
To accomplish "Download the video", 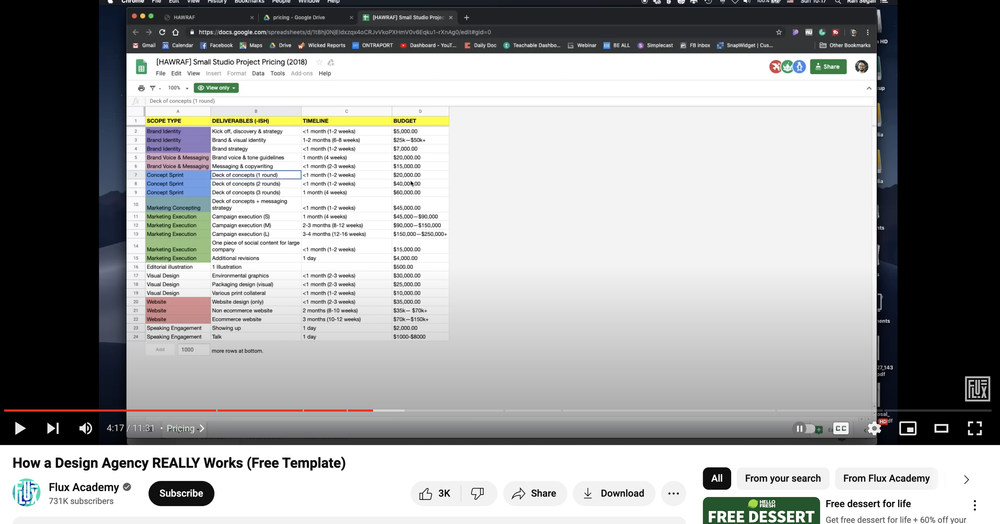I will pos(614,493).
